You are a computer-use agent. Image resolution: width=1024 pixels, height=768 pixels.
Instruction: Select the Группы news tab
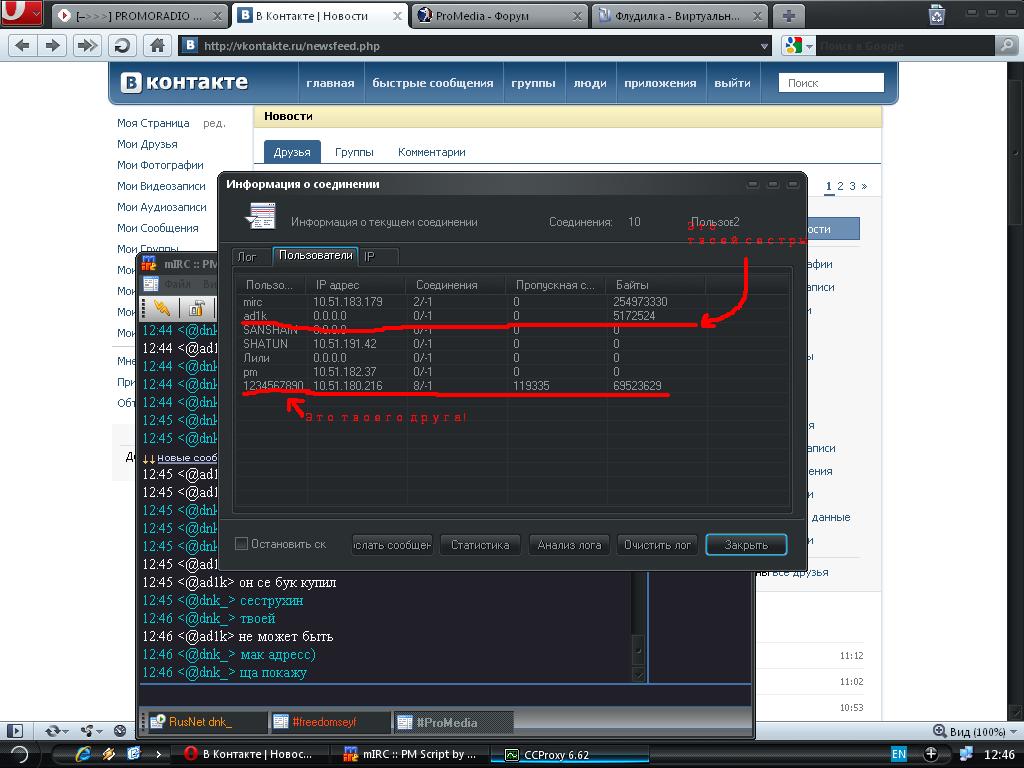[x=354, y=152]
